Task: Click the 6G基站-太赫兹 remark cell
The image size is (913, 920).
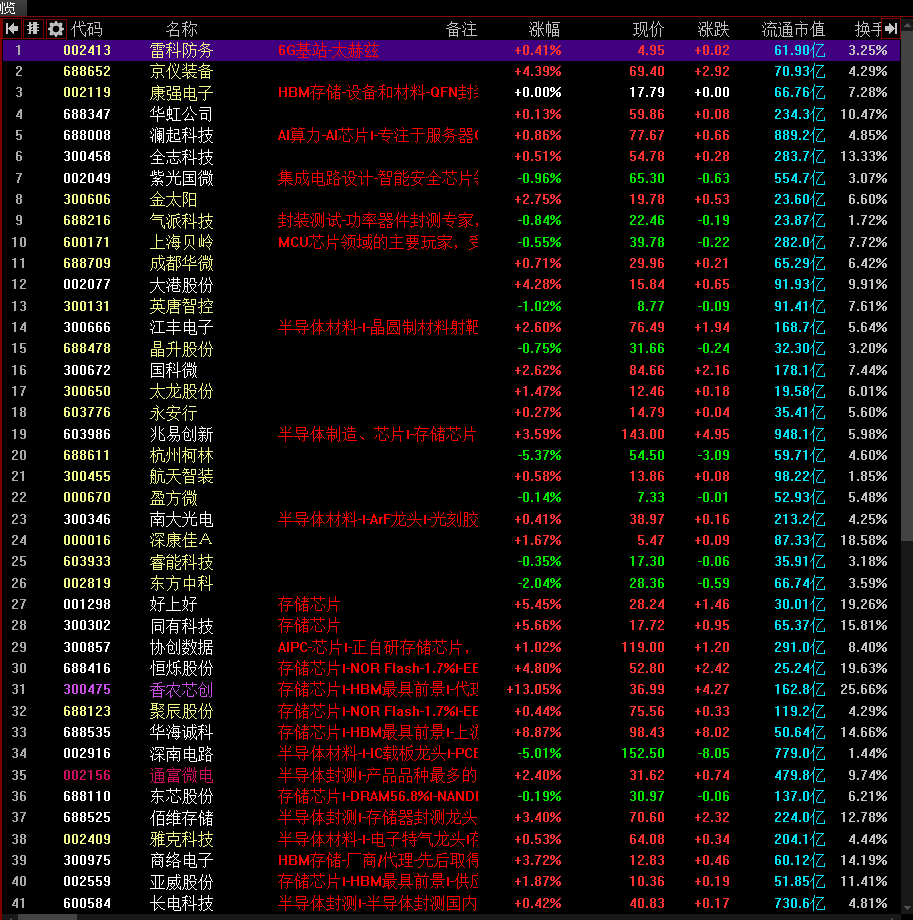Action: coord(328,50)
